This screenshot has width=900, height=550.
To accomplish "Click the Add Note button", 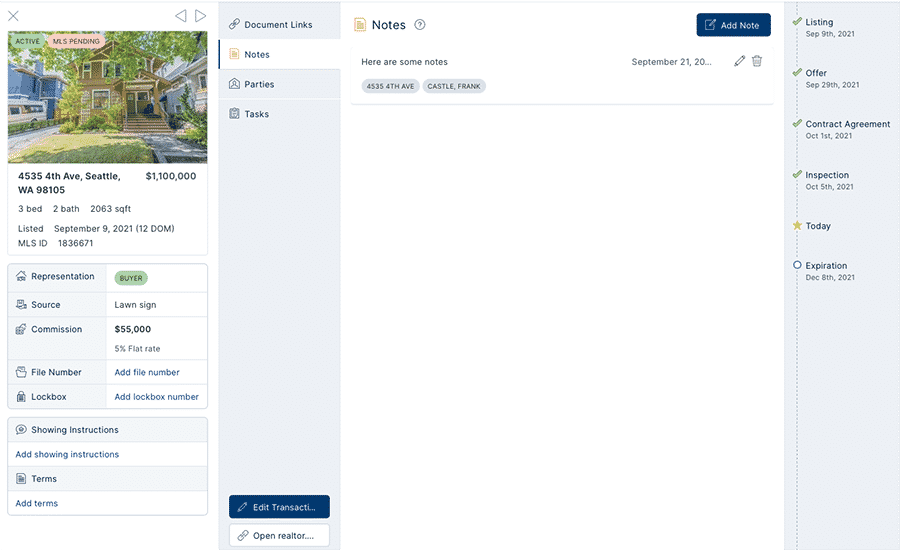I will pyautogui.click(x=734, y=25).
